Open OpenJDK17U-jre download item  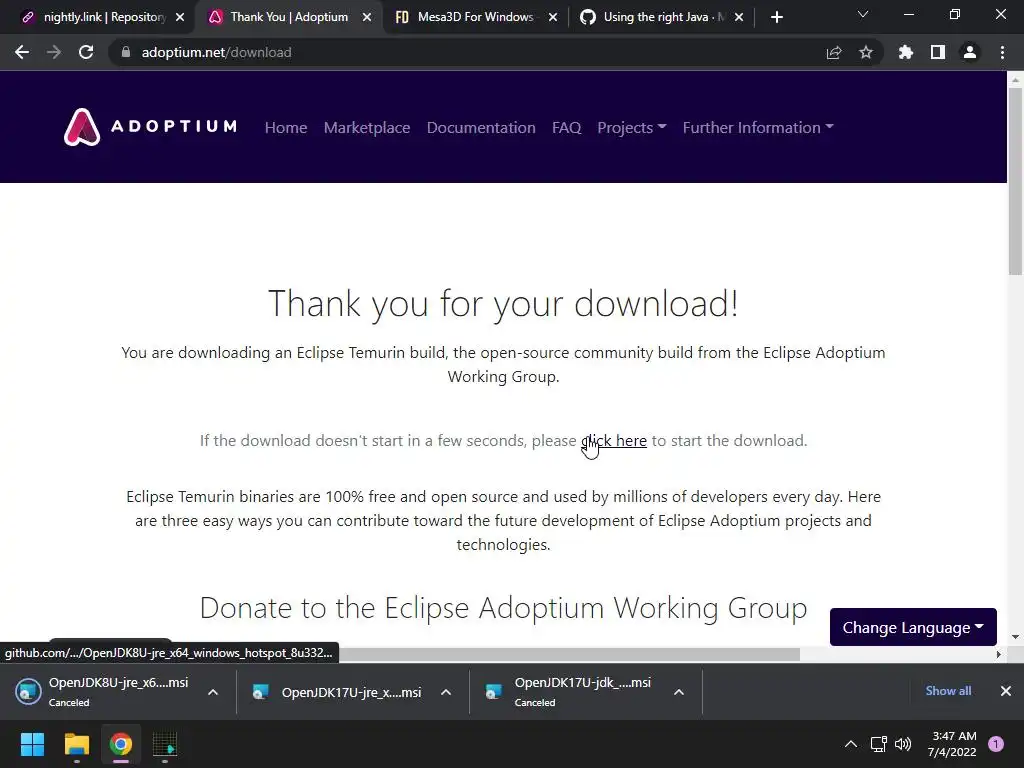pos(338,692)
